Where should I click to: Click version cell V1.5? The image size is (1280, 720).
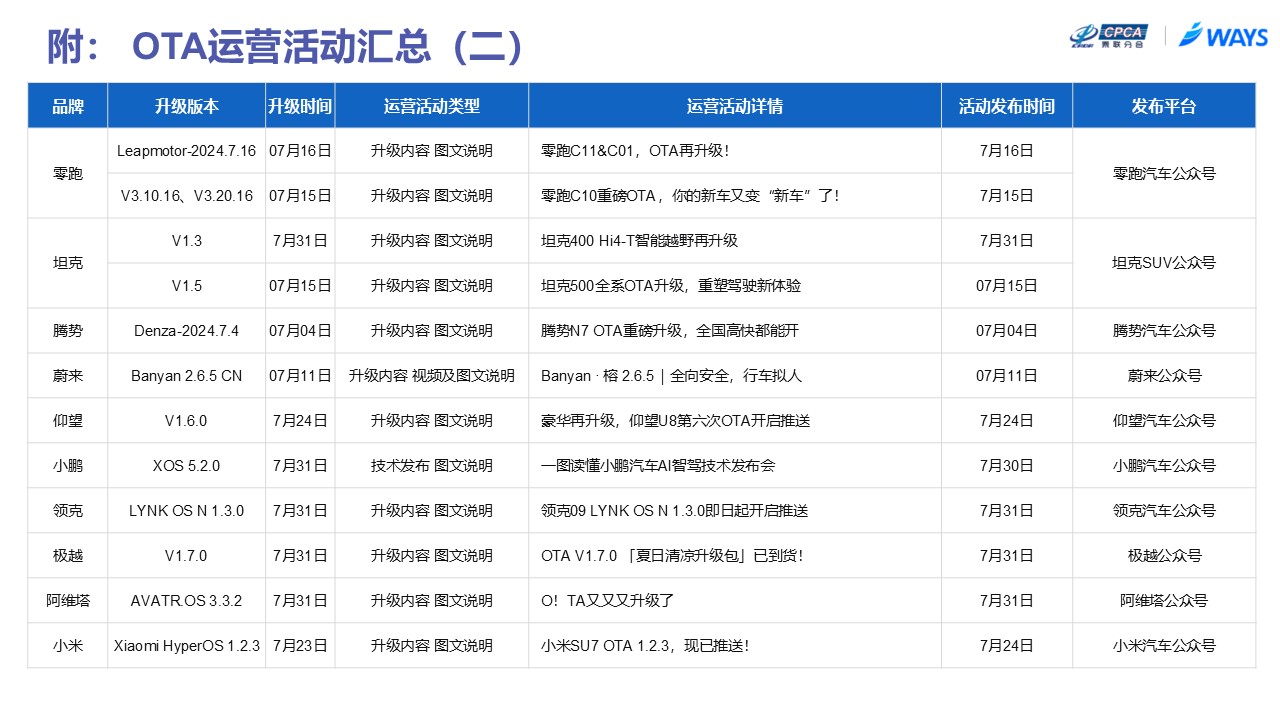coord(186,286)
